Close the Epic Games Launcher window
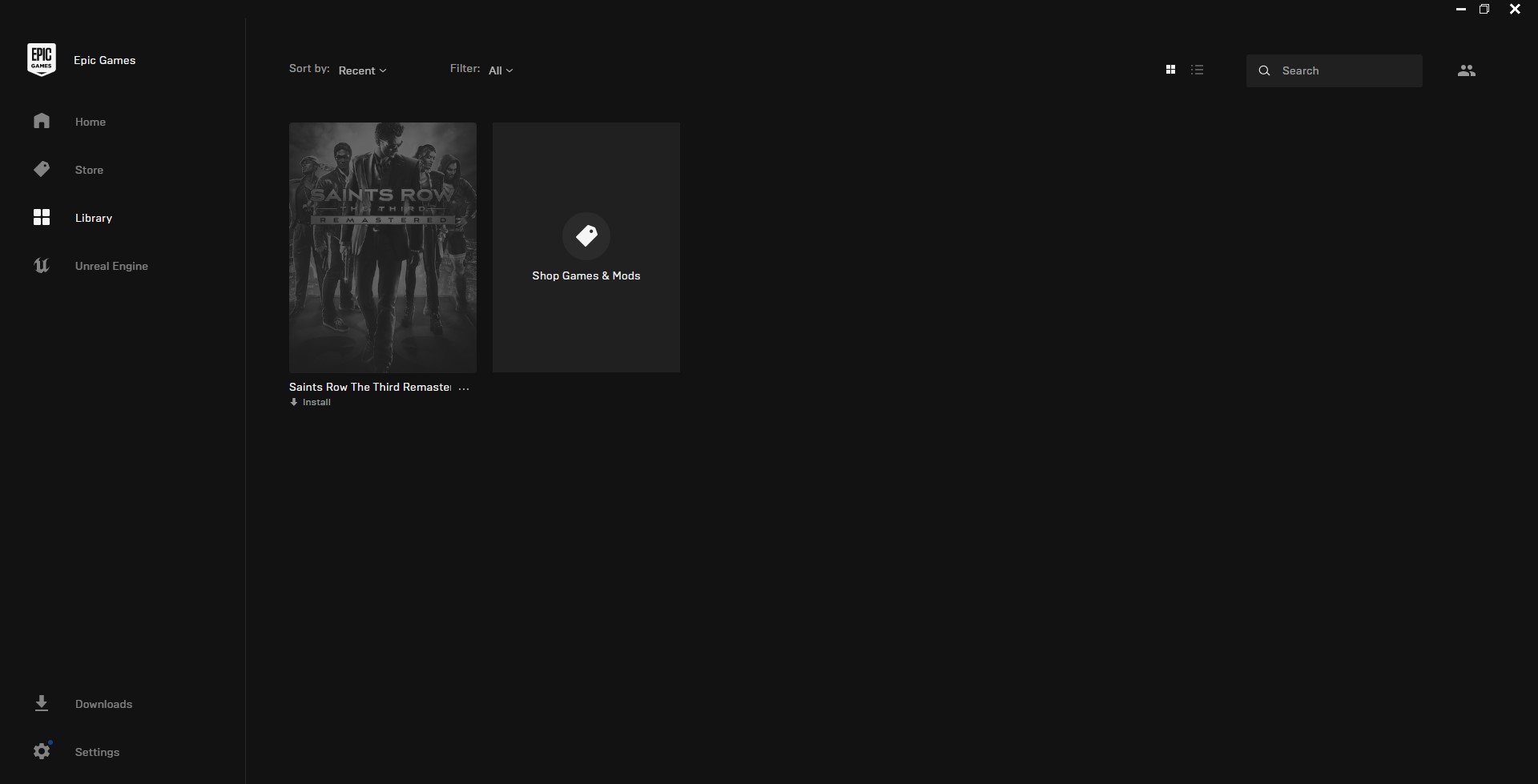This screenshot has width=1538, height=784. pyautogui.click(x=1515, y=10)
